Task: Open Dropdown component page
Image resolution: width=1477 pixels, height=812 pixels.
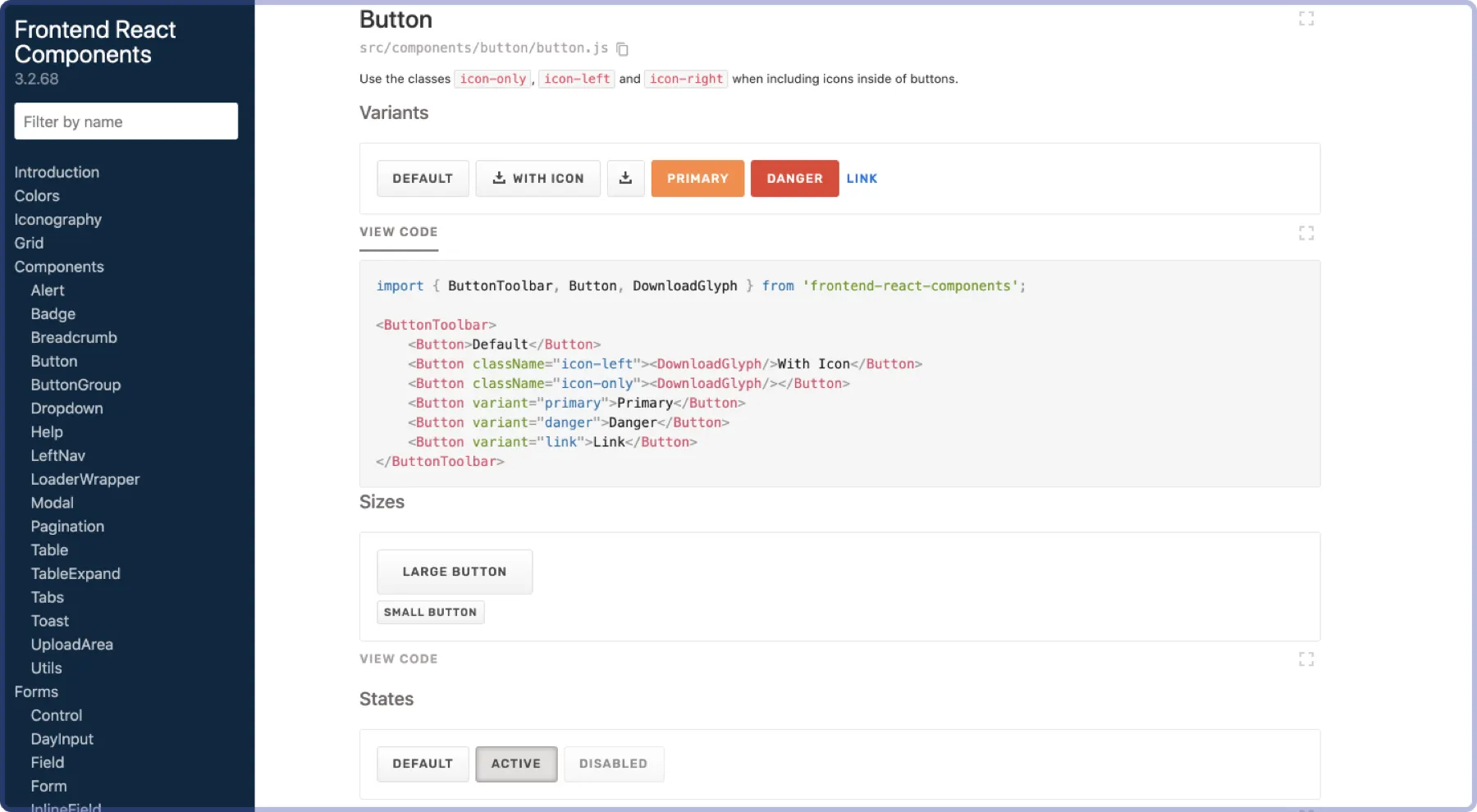Action: (67, 408)
